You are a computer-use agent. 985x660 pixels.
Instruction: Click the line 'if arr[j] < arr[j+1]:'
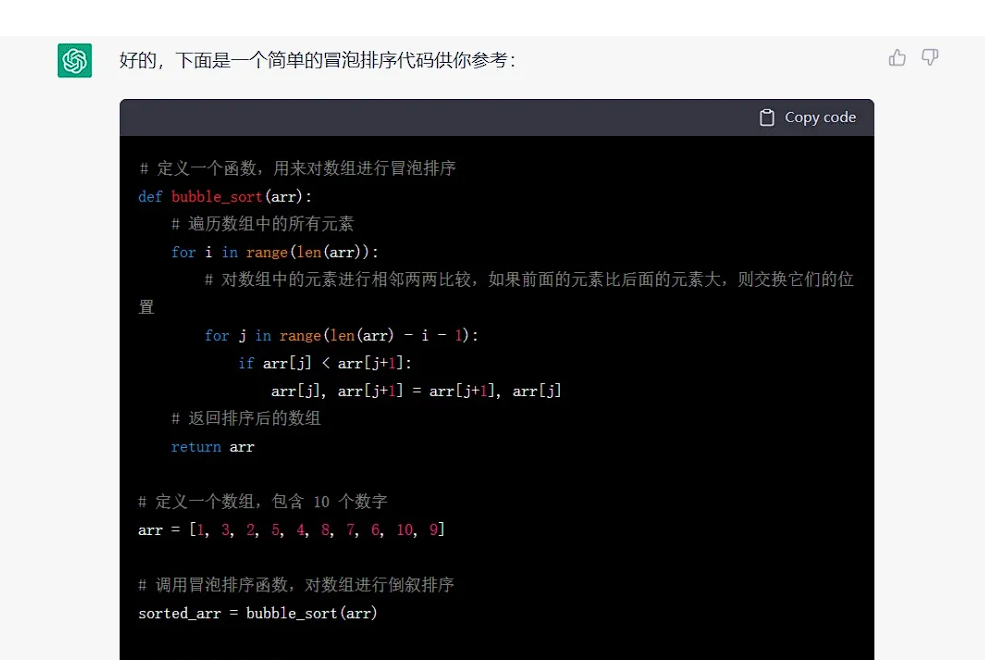325,363
